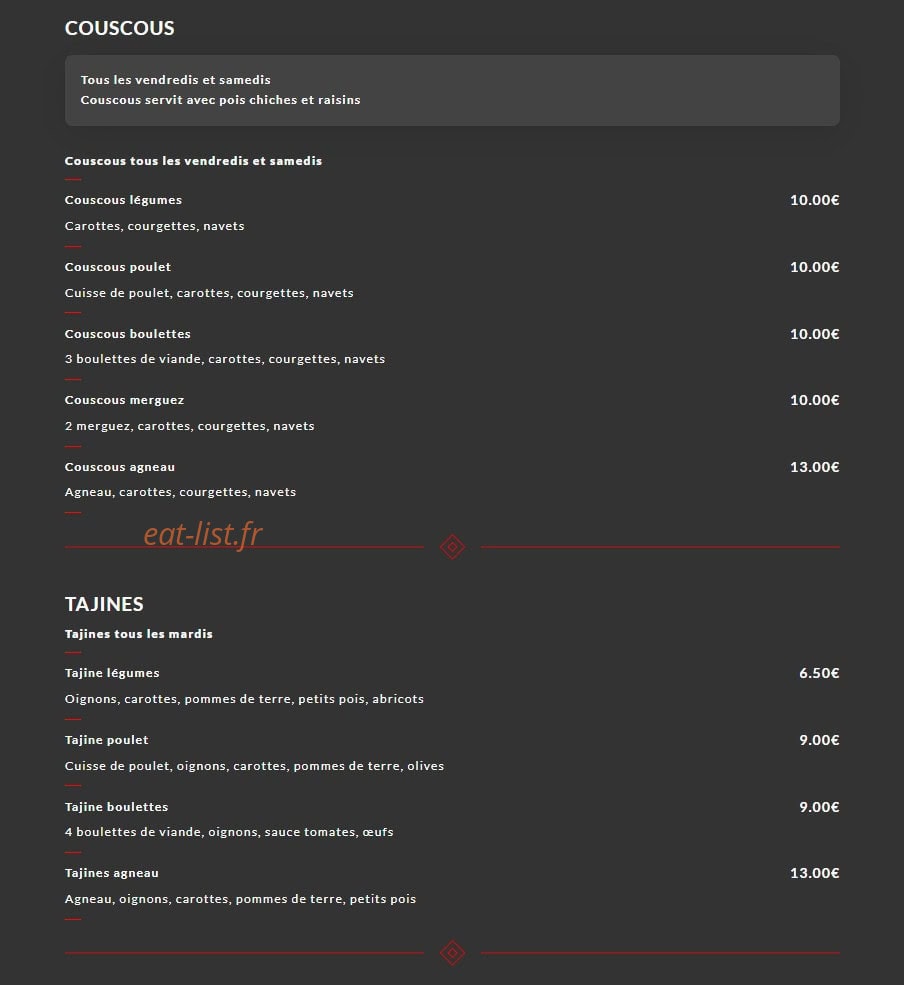Select Tajine légumes dish name
This screenshot has width=904, height=985.
(x=112, y=673)
